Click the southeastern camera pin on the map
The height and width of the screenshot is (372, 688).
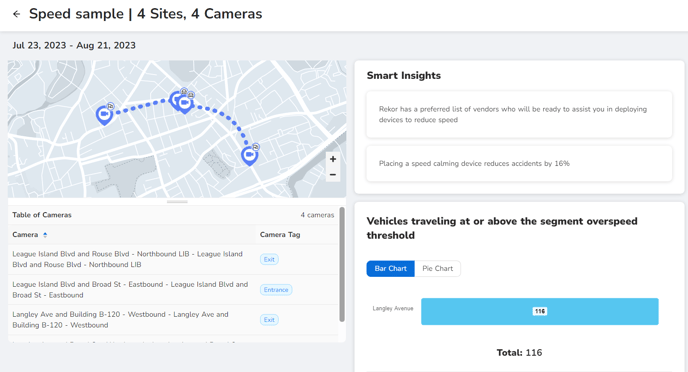coord(249,156)
